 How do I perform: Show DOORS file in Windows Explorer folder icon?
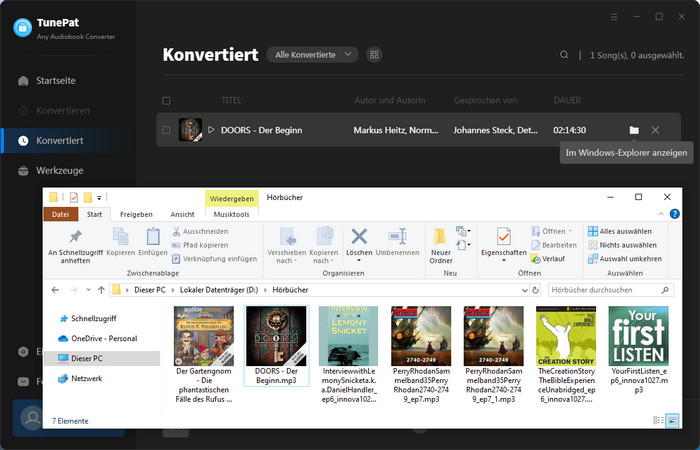pos(634,130)
